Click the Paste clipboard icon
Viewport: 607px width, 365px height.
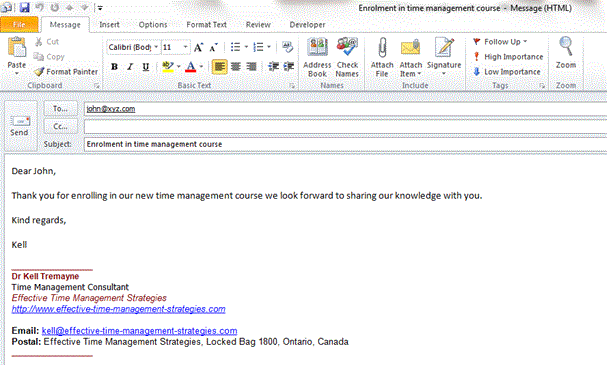point(17,47)
